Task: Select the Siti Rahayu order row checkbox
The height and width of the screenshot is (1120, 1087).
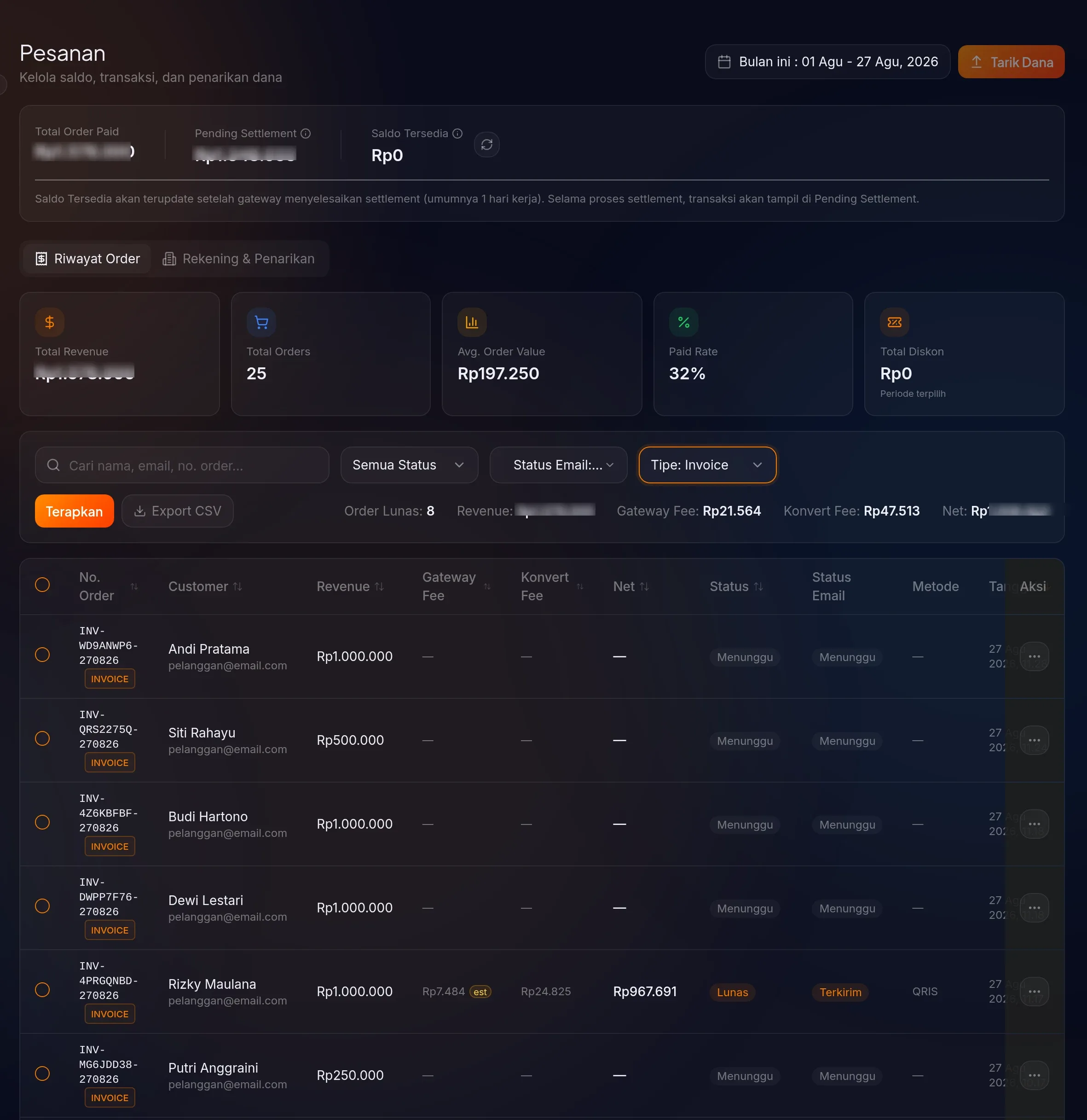Action: click(42, 738)
